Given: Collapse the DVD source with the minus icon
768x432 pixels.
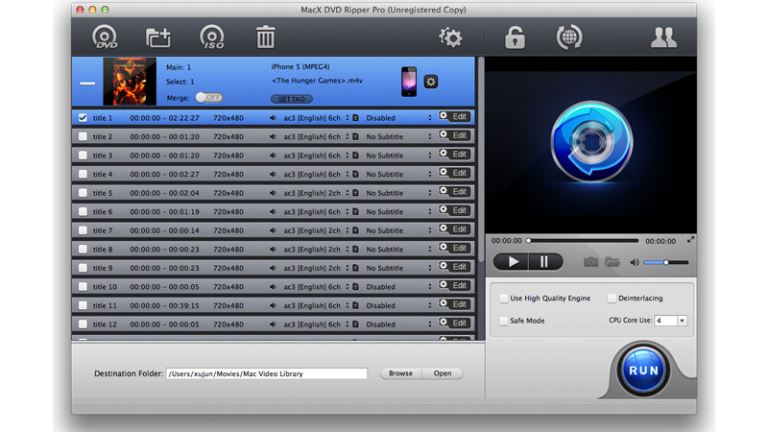Looking at the screenshot, I should click(x=88, y=83).
